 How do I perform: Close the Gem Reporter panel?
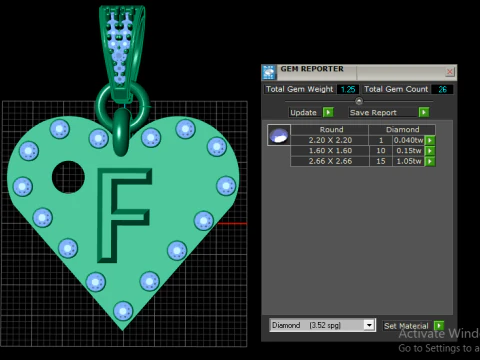point(450,72)
